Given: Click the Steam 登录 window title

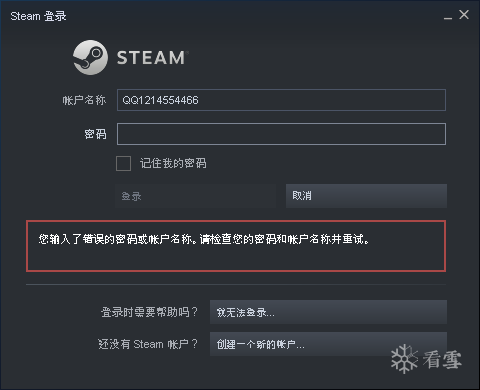Looking at the screenshot, I should click(38, 16).
